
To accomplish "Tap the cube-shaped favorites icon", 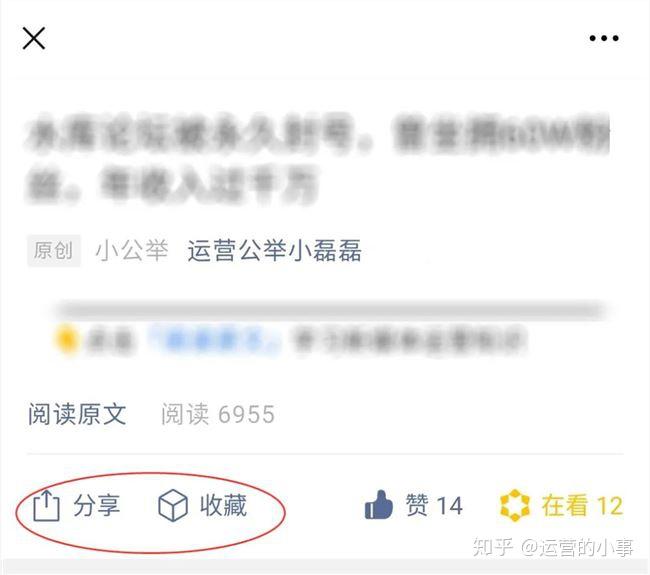I will [173, 505].
